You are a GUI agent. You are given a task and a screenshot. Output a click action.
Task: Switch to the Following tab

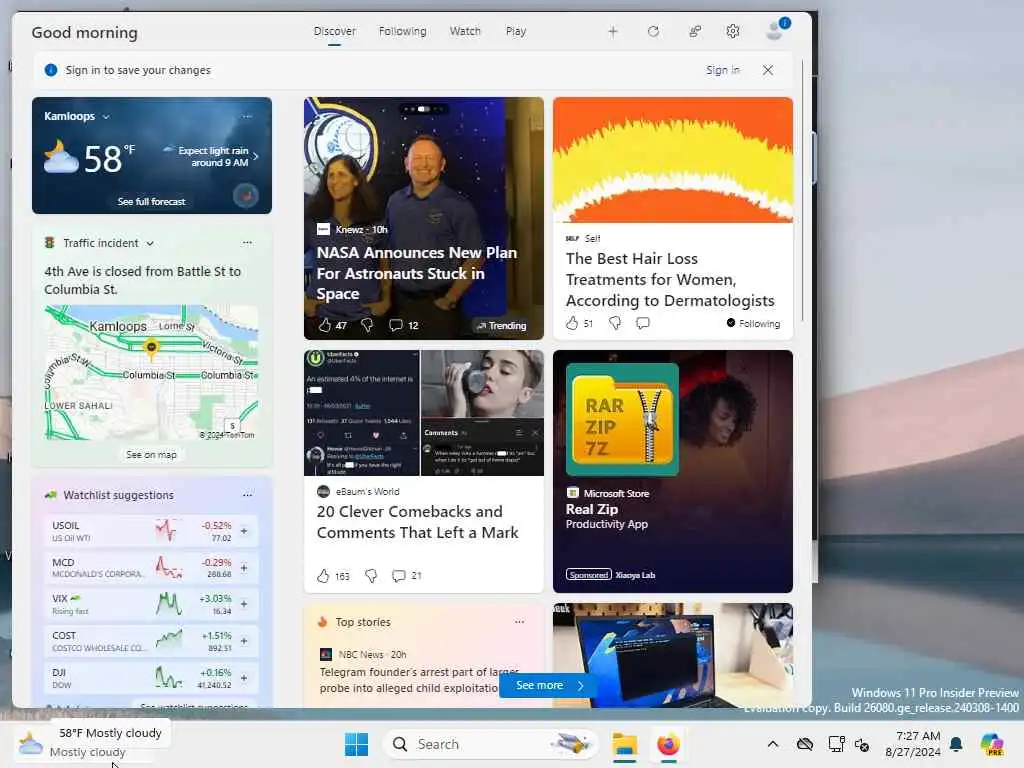(402, 31)
